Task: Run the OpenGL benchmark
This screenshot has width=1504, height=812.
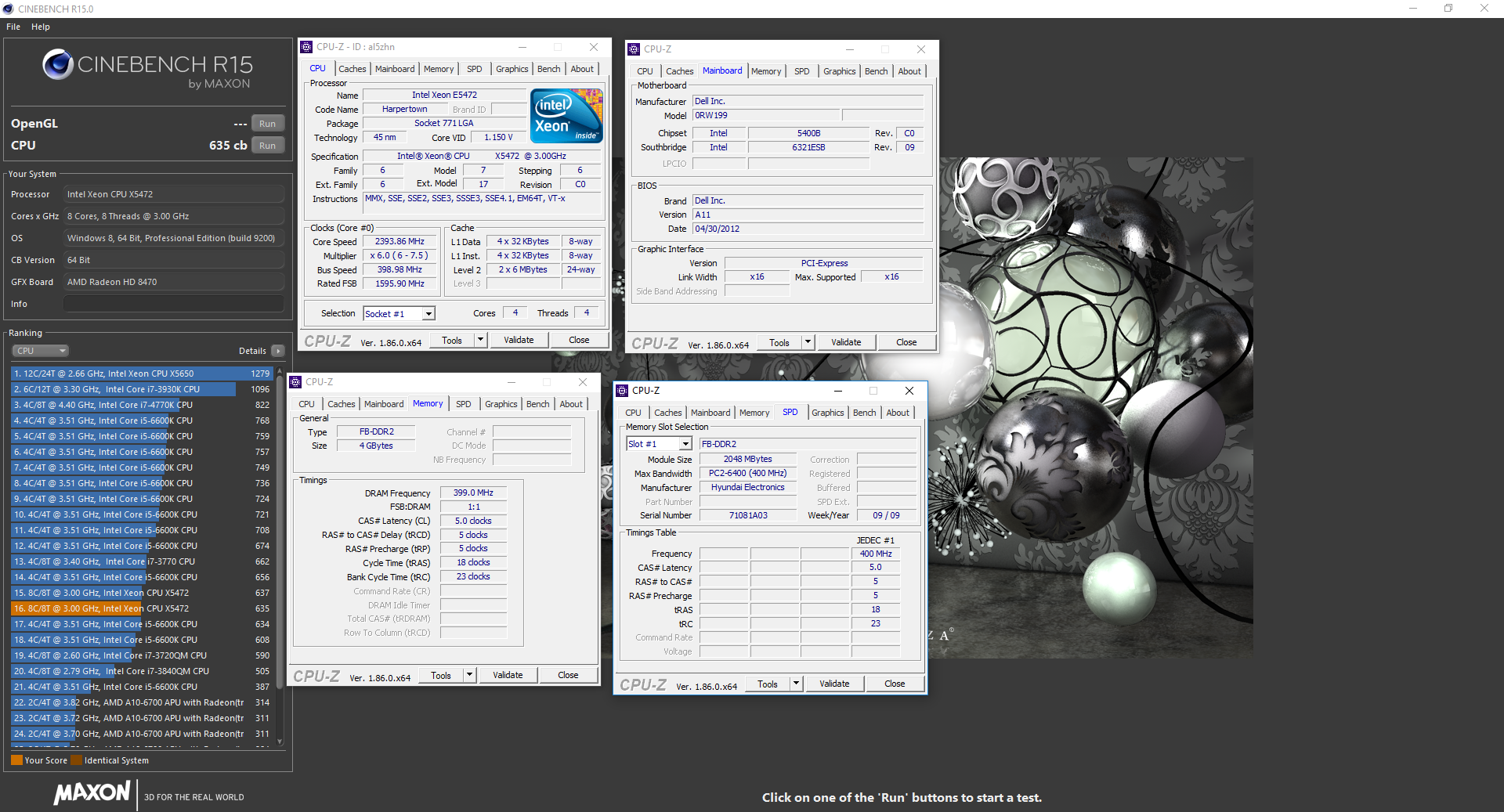Action: coord(268,124)
